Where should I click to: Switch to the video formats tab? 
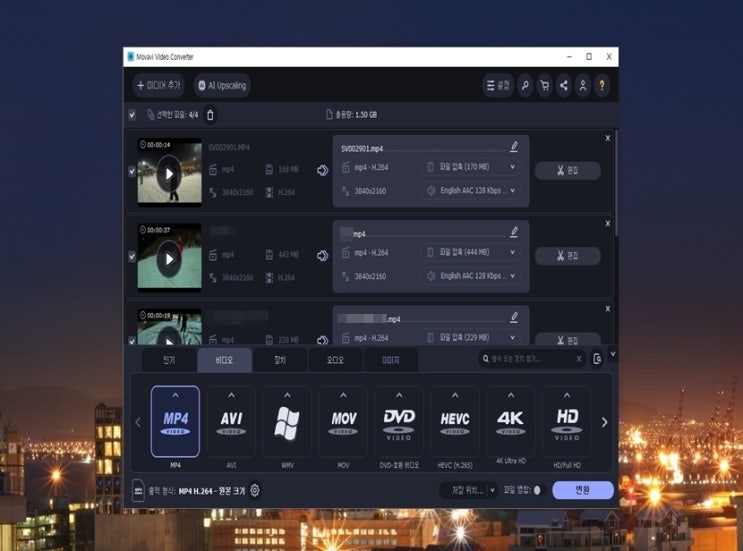pyautogui.click(x=224, y=360)
